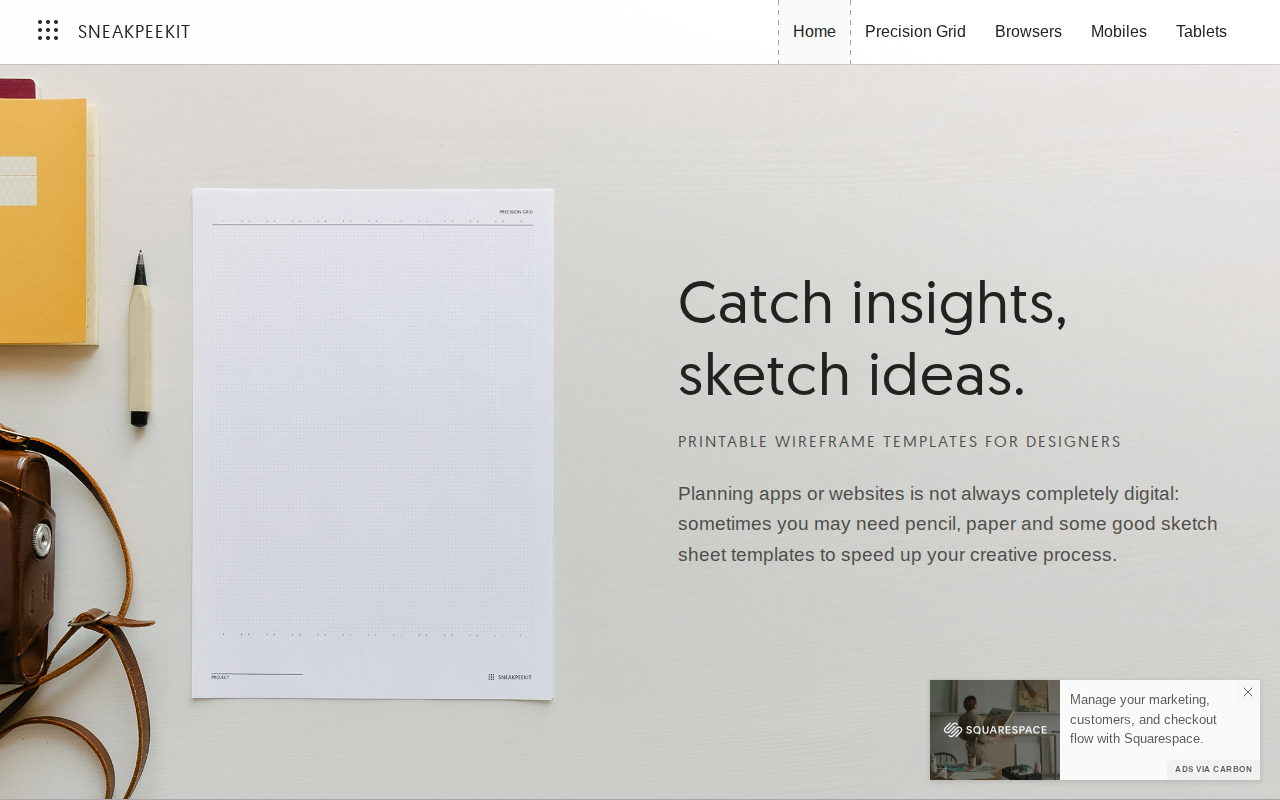
Task: Click the 'Catch insights, sketch ideas.' headline
Action: point(872,338)
